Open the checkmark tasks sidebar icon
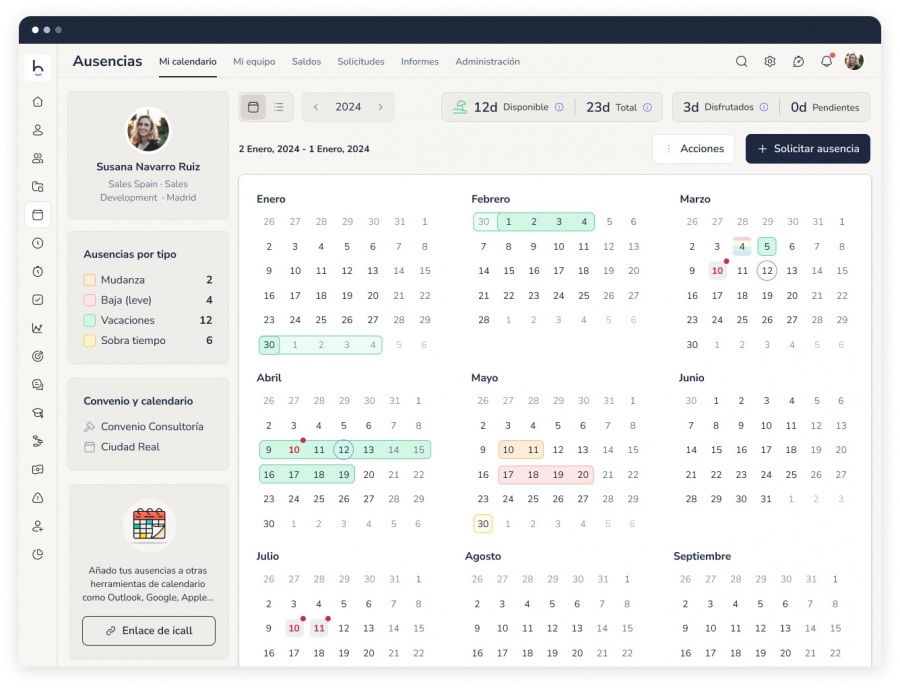The image size is (900, 688). coord(38,300)
